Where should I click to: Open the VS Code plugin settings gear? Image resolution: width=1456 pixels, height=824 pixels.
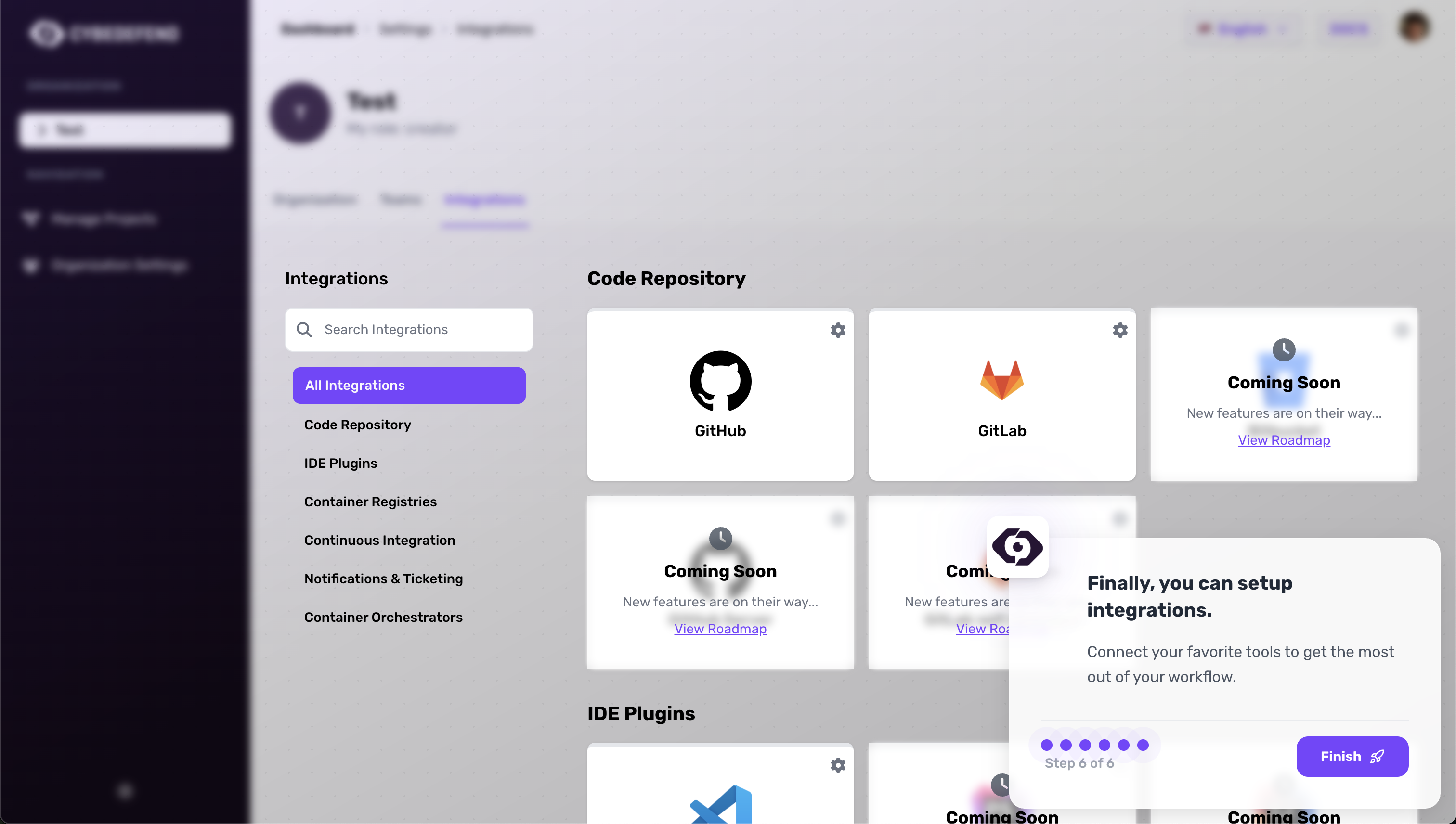tap(838, 765)
